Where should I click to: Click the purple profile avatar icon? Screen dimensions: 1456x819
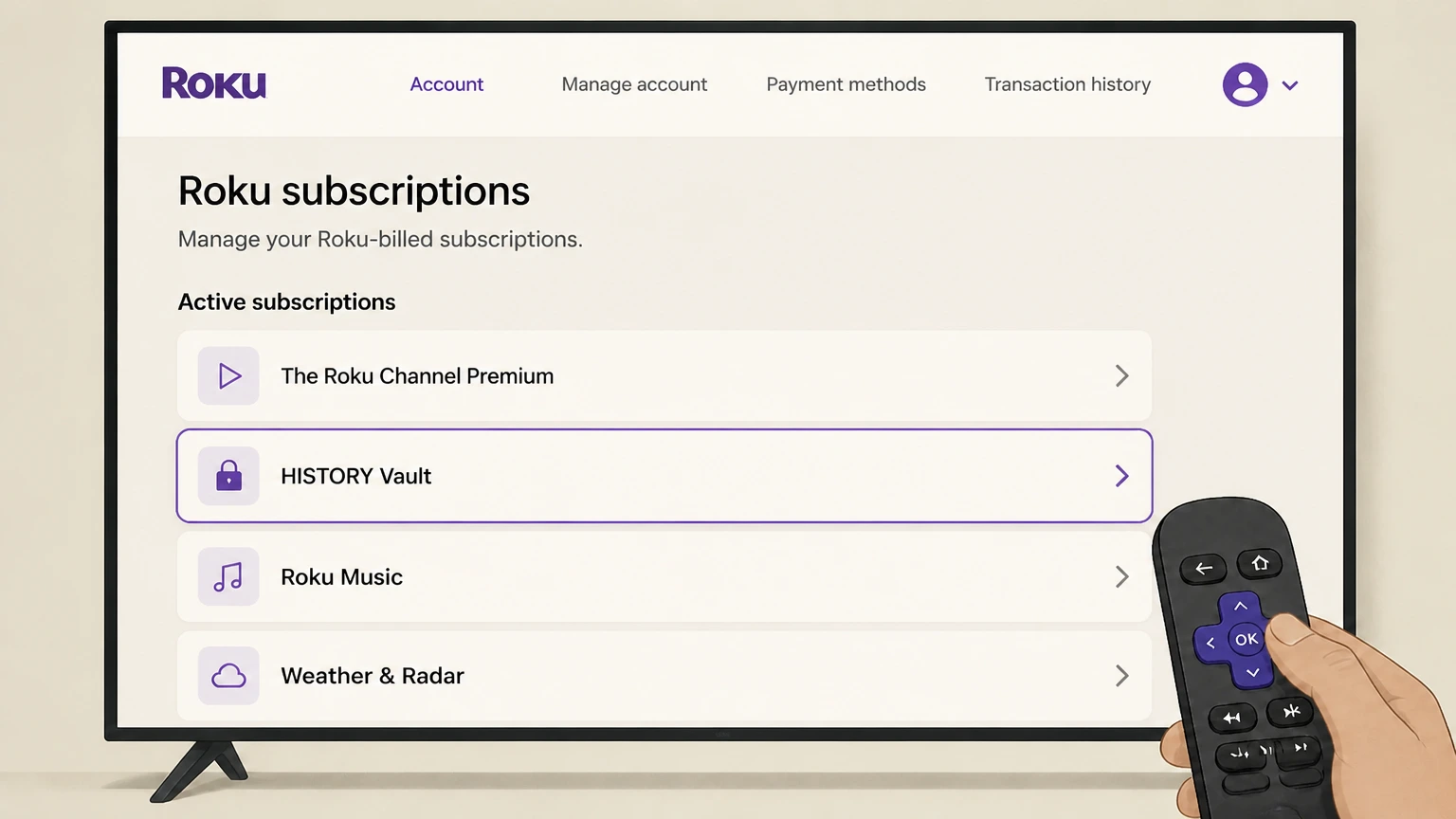(1246, 84)
